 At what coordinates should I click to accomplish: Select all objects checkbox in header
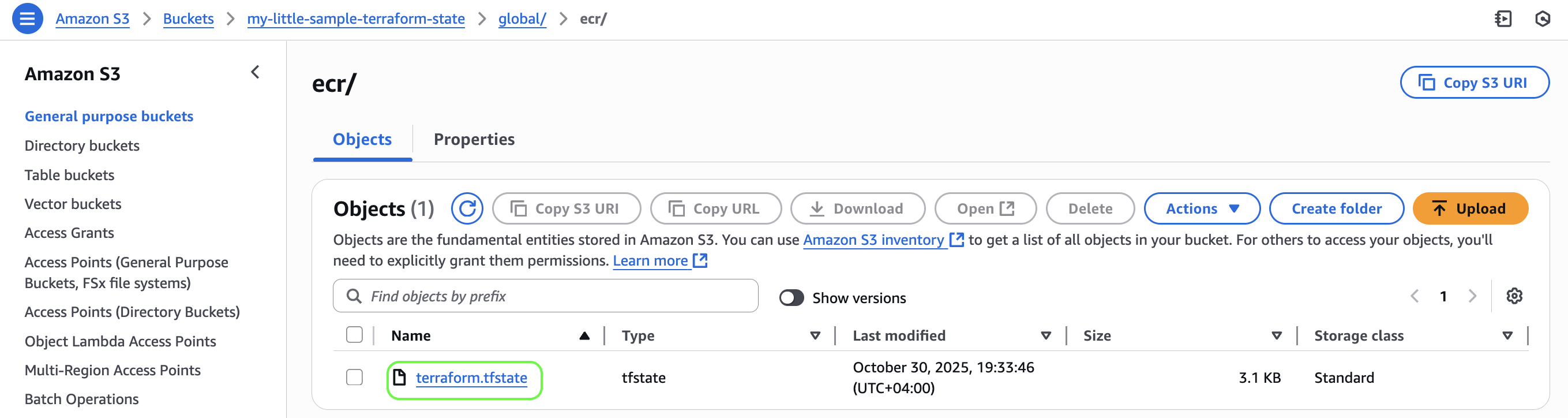click(354, 335)
